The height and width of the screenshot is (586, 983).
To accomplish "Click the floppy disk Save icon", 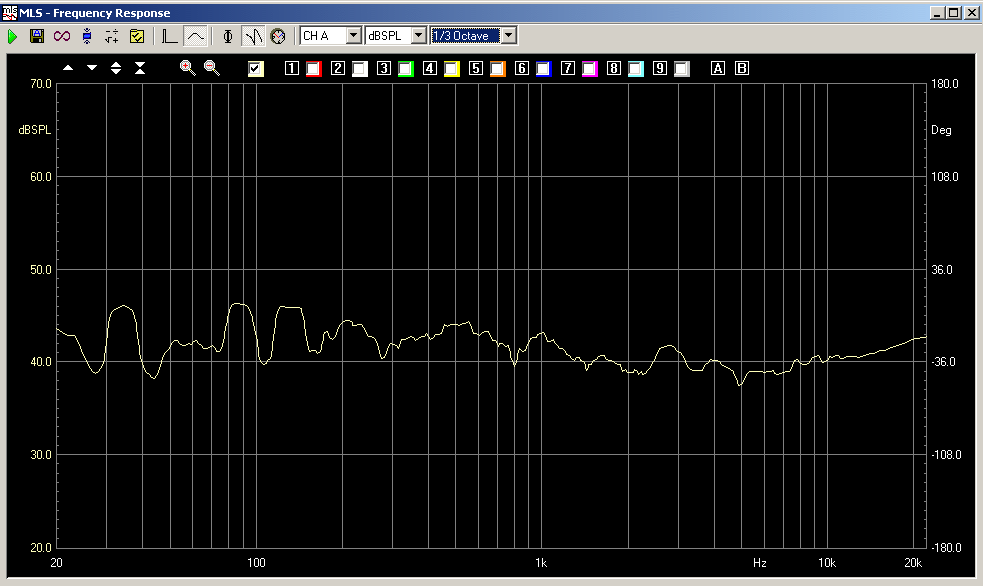I will 37,36.
